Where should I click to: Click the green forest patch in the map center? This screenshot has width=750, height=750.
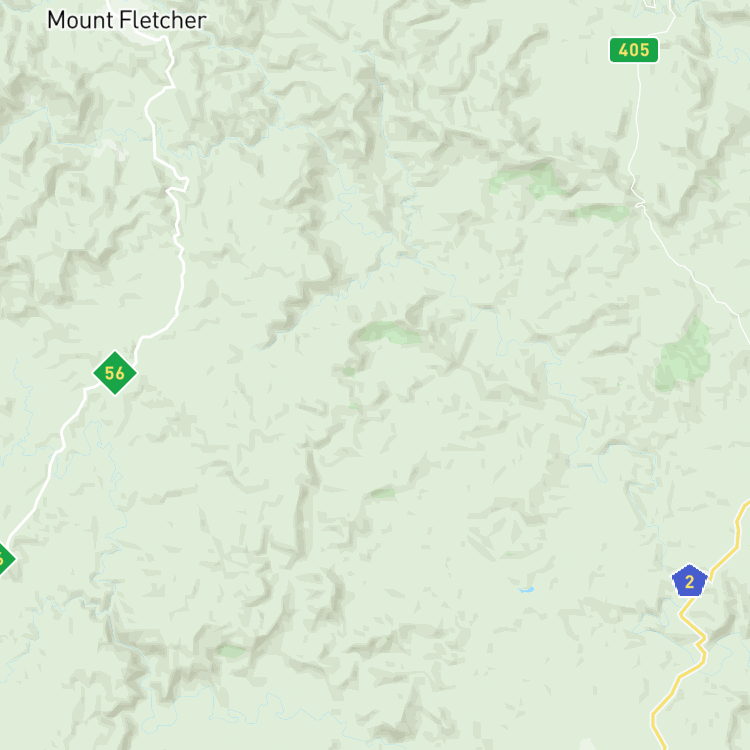[x=388, y=332]
